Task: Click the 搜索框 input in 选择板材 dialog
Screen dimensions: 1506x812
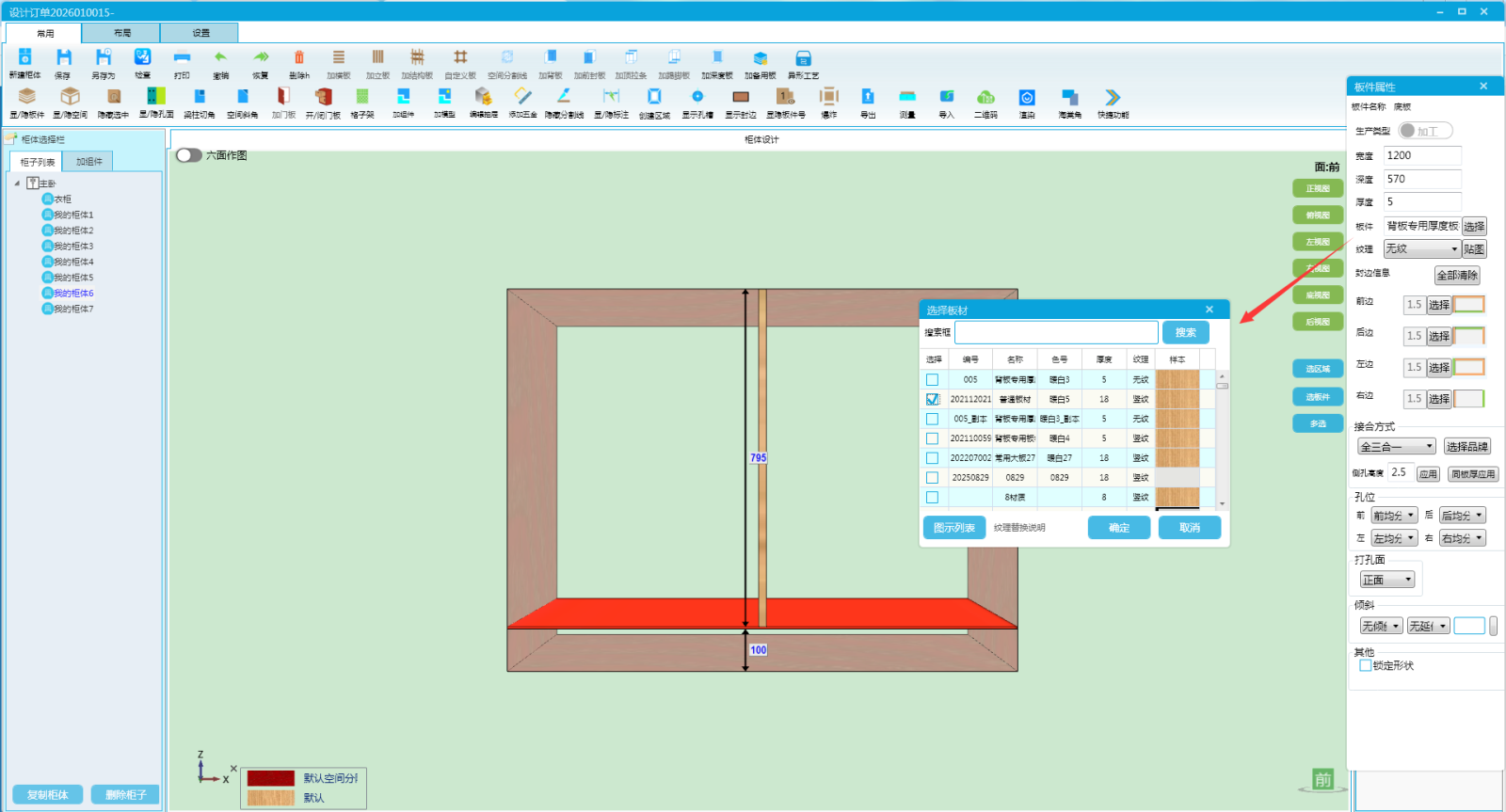Action: (1056, 332)
